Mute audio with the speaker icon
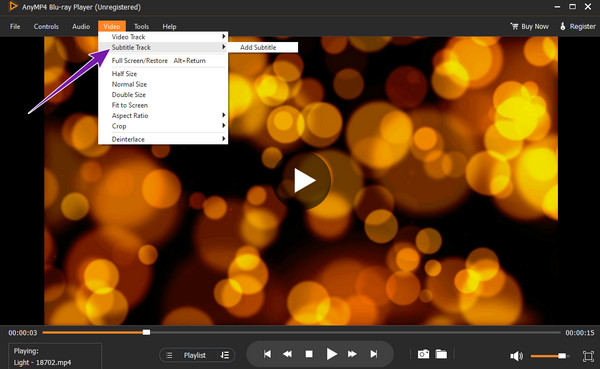600x369 pixels. (516, 356)
